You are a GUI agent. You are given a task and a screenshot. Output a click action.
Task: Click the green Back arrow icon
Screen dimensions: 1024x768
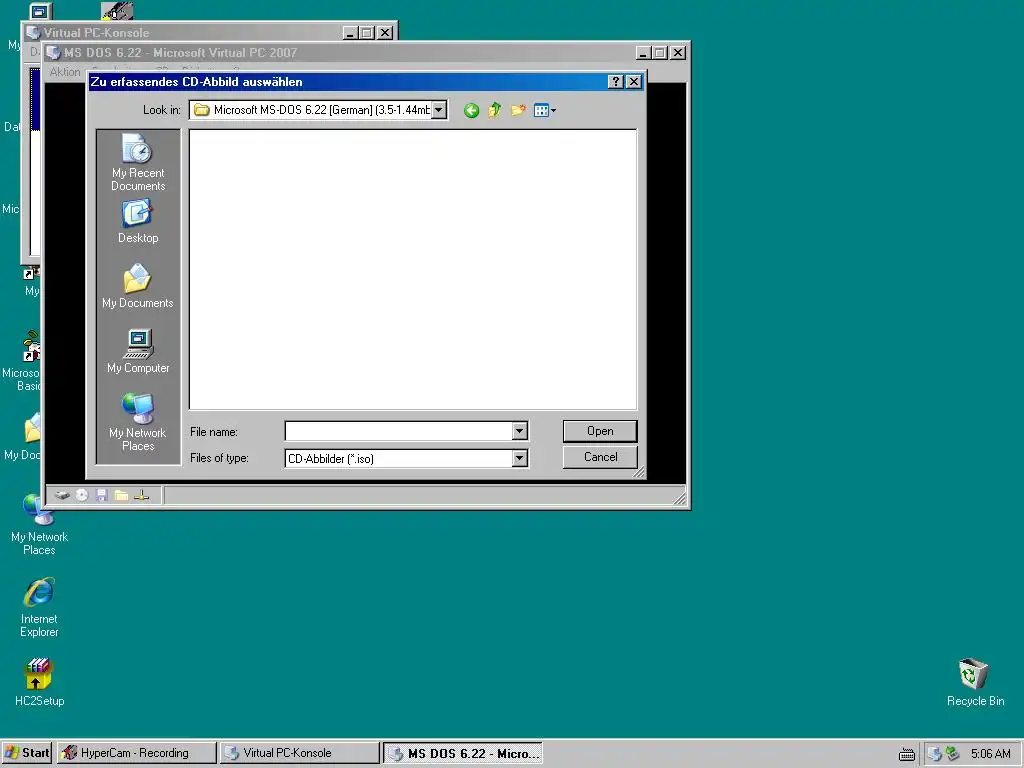pyautogui.click(x=471, y=110)
